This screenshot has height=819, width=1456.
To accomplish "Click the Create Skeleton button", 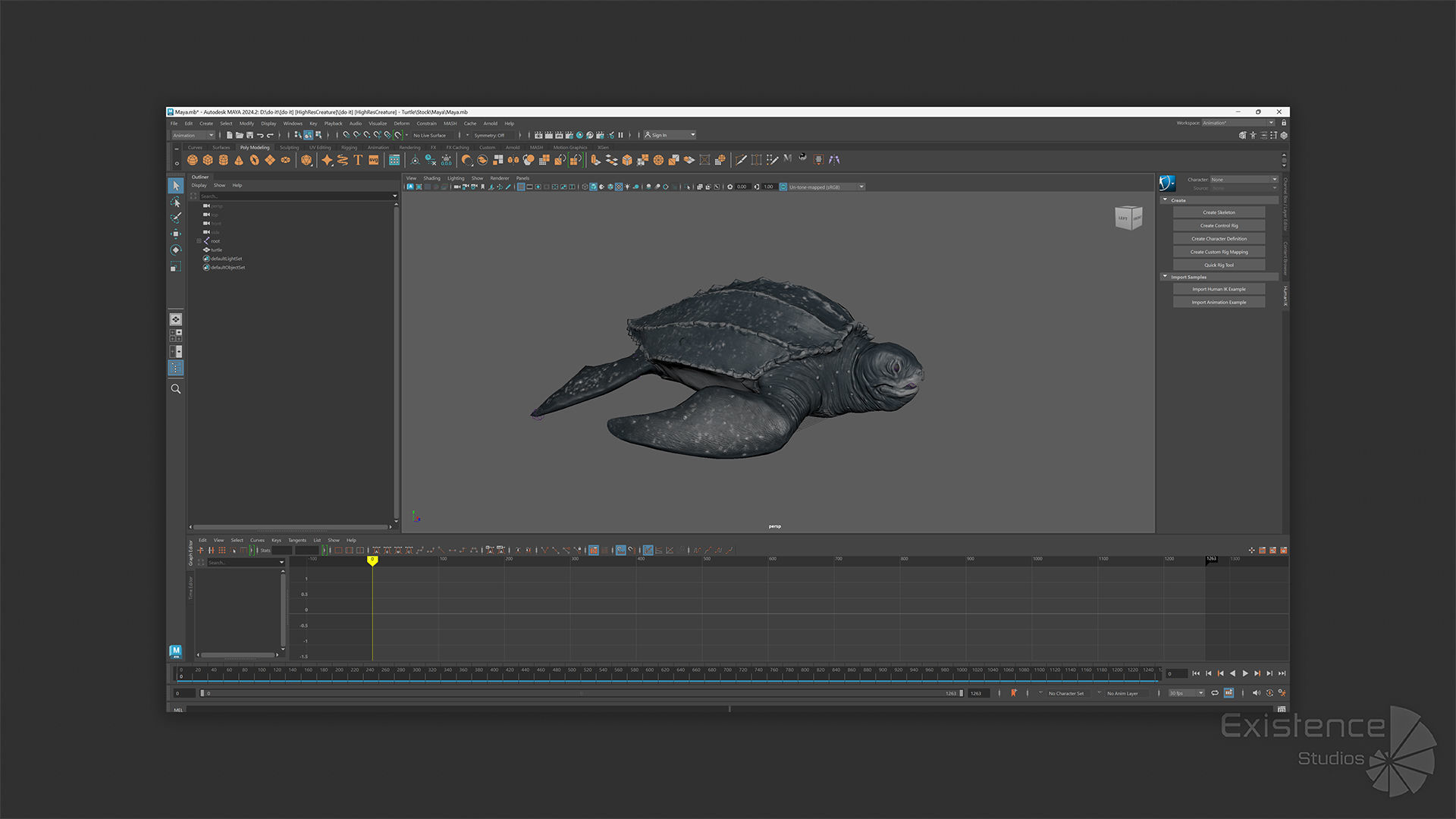I will pos(1219,212).
